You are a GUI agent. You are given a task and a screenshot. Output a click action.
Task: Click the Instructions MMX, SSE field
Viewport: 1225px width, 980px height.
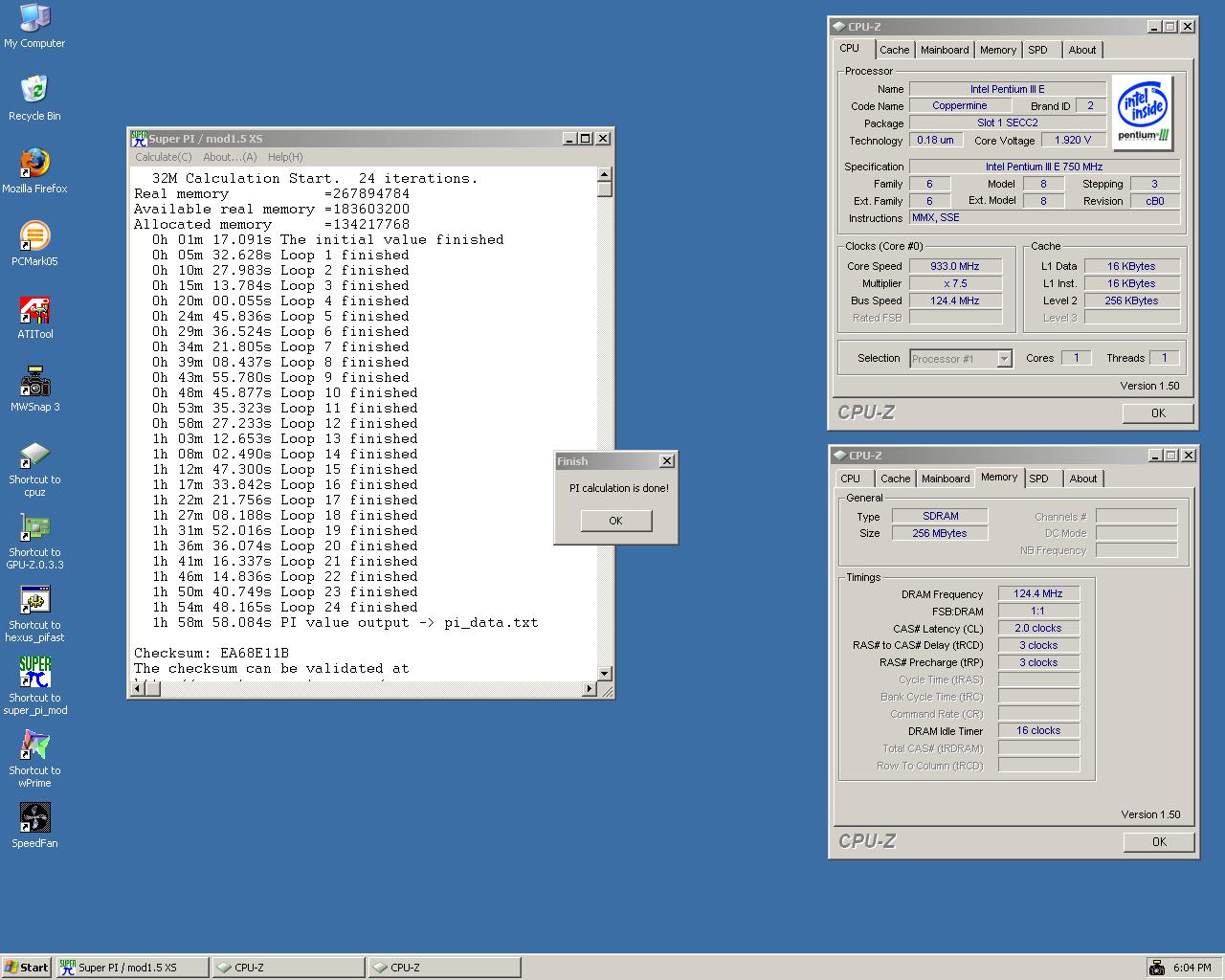point(1044,218)
